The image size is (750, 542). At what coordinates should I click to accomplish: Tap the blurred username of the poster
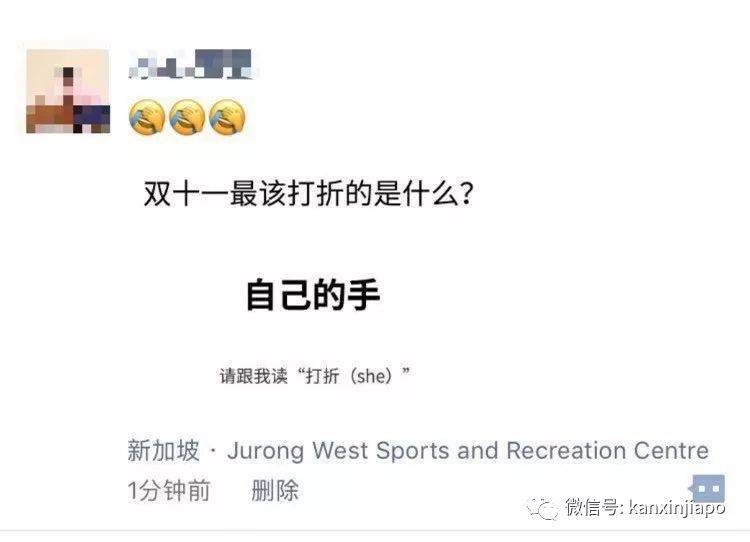coord(190,64)
